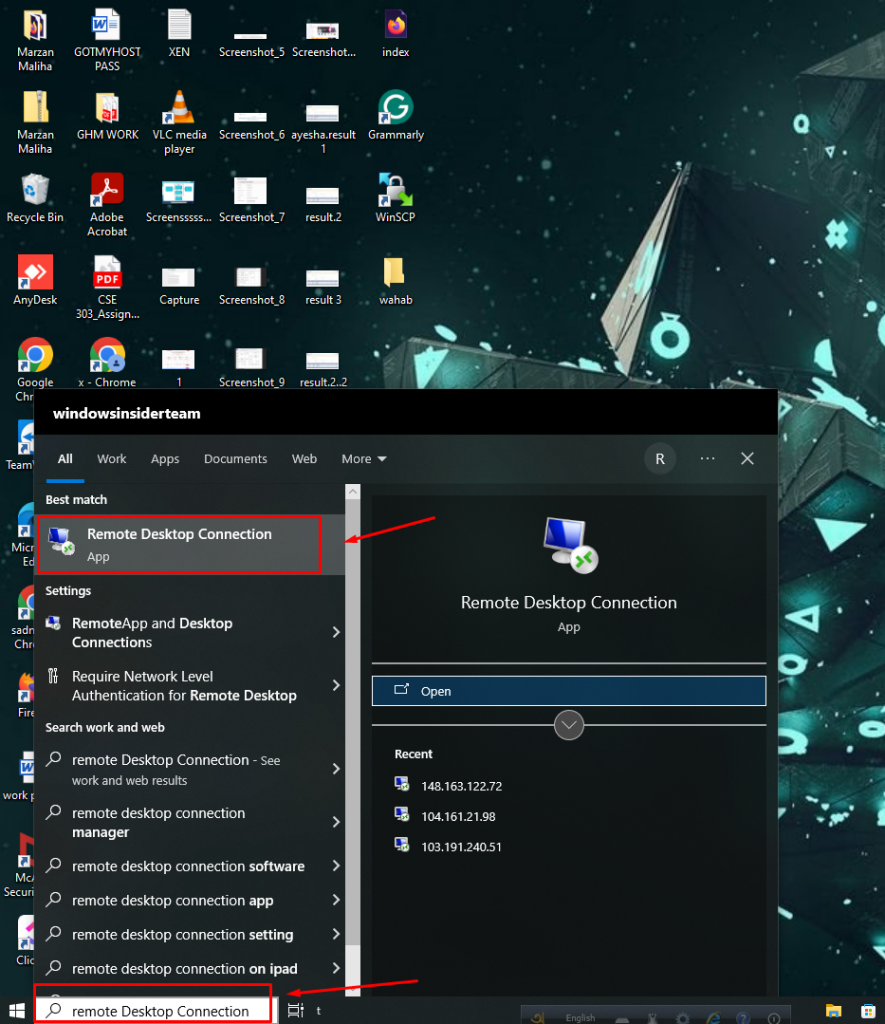This screenshot has height=1024, width=885.
Task: Click the Windows Start button
Action: click(x=16, y=1010)
